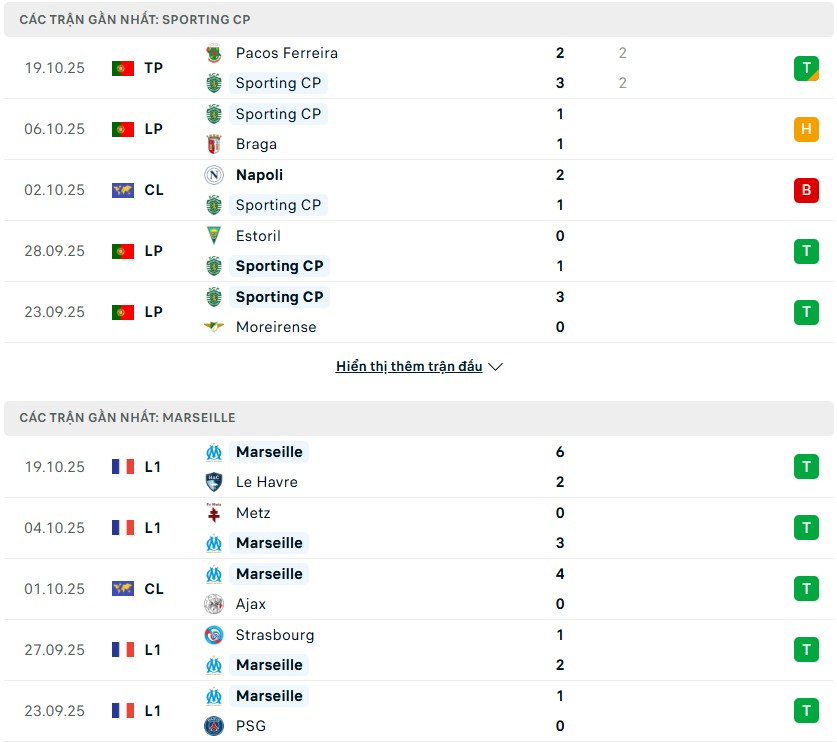Click the Metz club crest
Image resolution: width=837 pixels, height=743 pixels.
point(212,513)
